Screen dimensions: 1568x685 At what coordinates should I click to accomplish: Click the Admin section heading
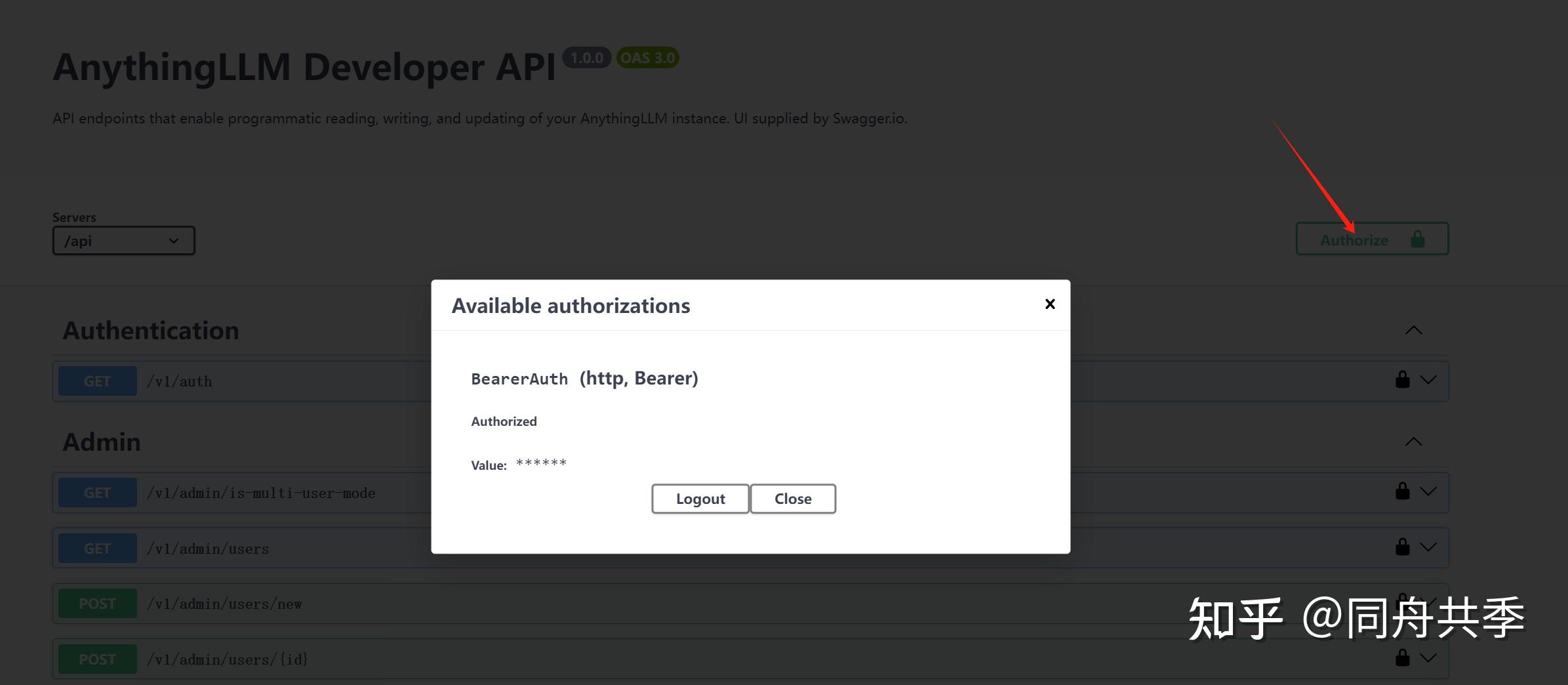pos(102,442)
